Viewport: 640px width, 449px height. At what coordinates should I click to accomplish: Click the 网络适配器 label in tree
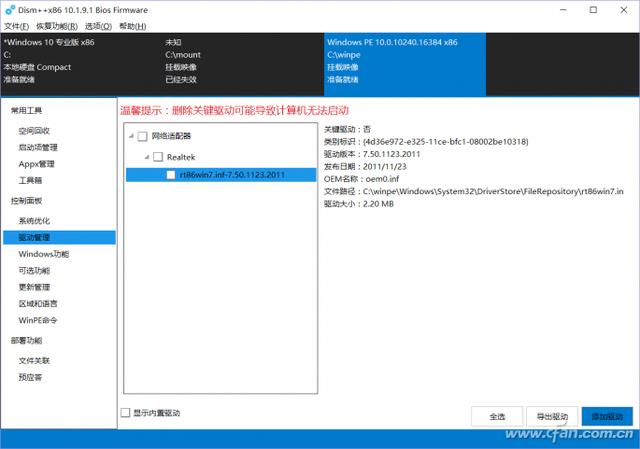click(171, 136)
